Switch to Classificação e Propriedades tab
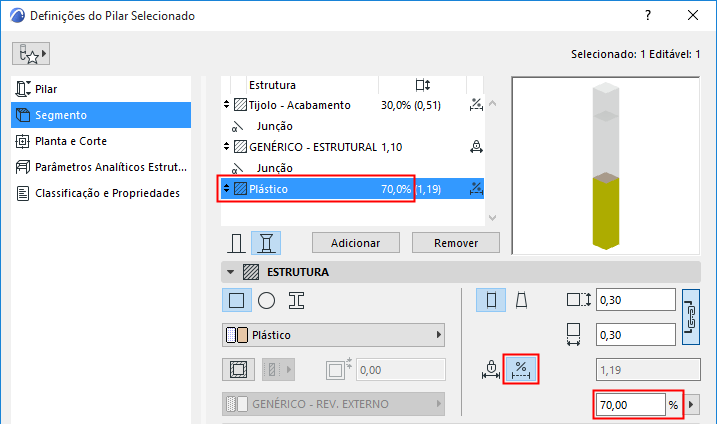 coord(107,193)
